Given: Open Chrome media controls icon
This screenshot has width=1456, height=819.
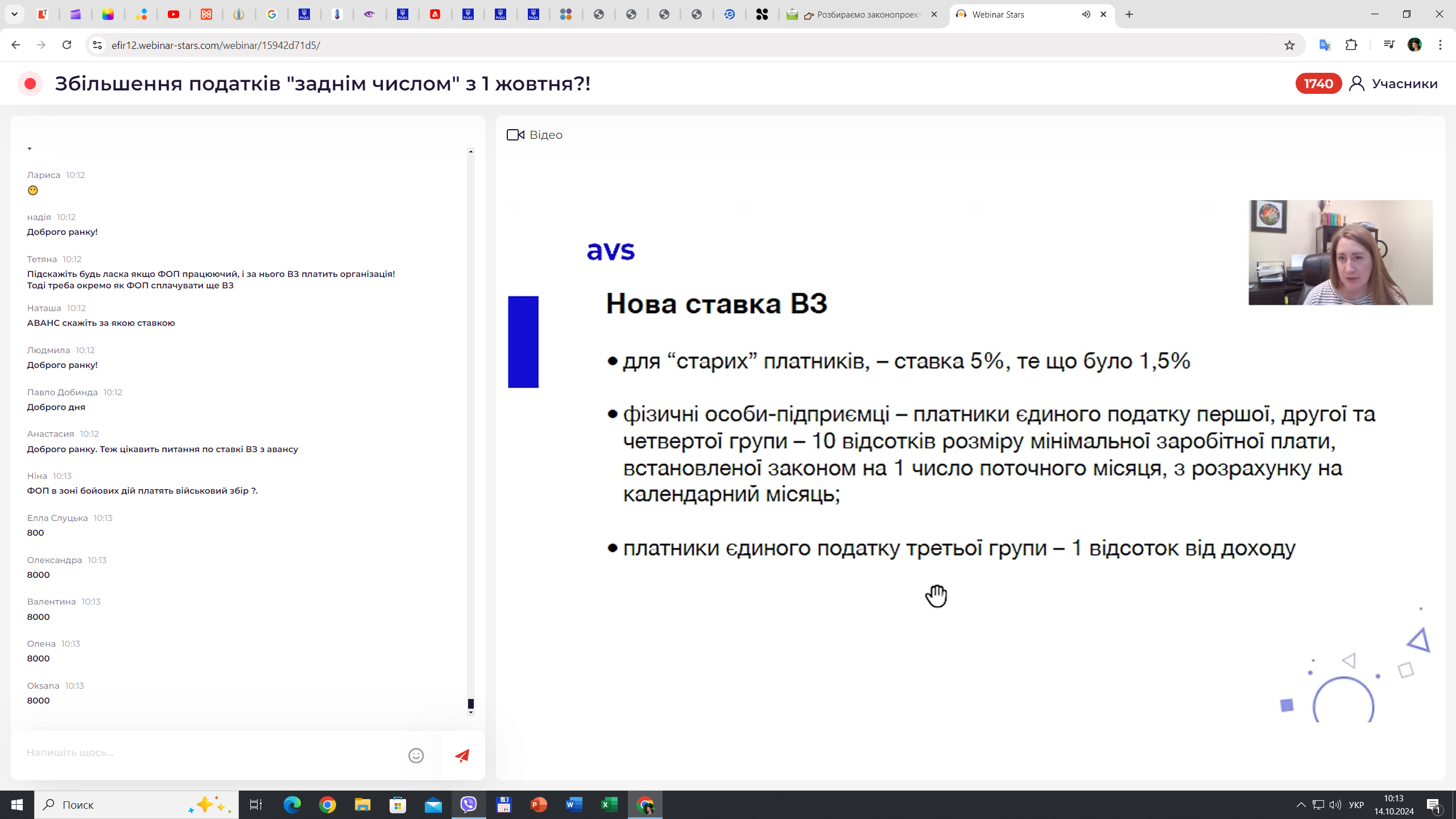Looking at the screenshot, I should [x=1389, y=45].
